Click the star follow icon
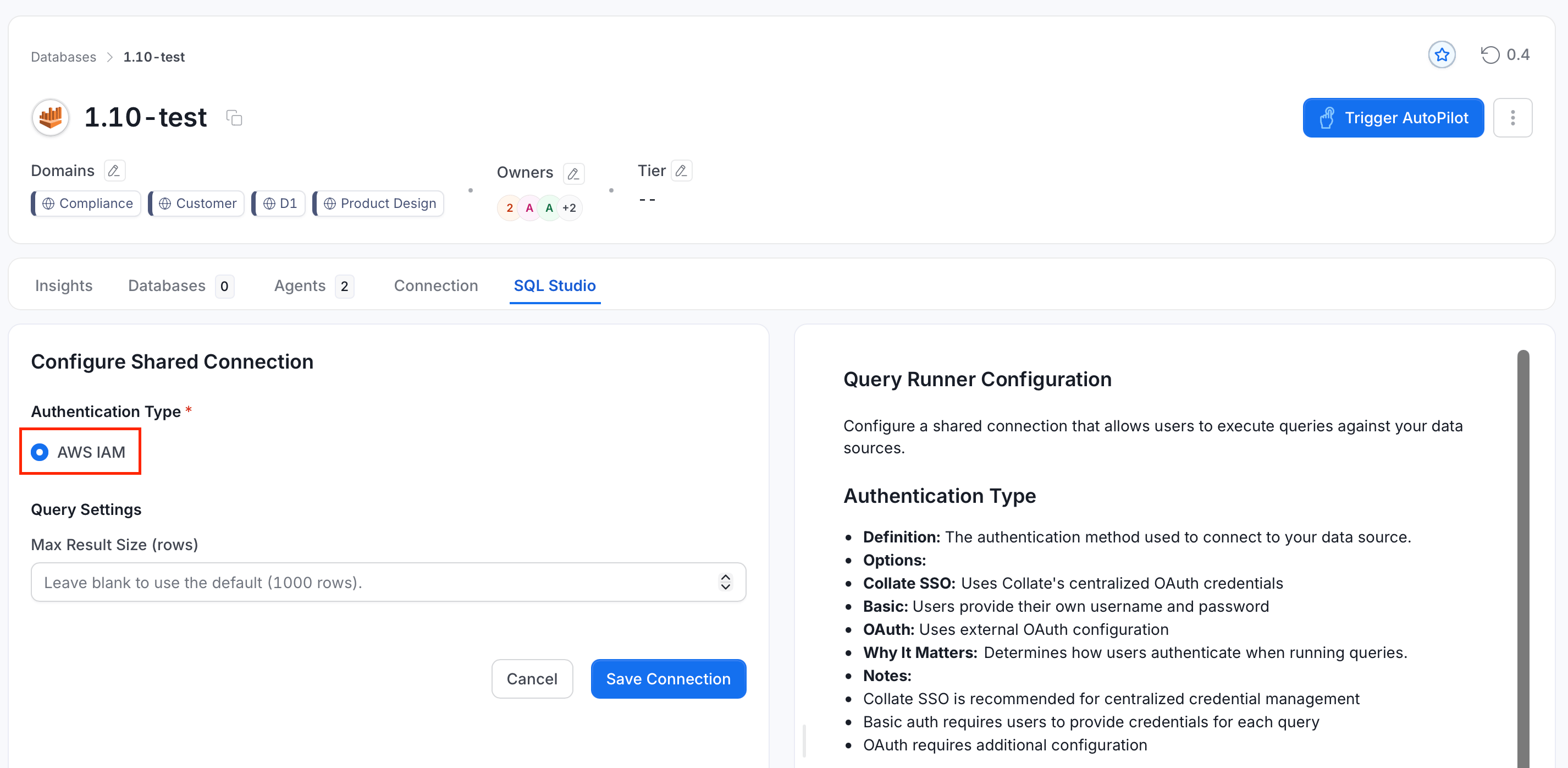The height and width of the screenshot is (768, 1568). pyautogui.click(x=1442, y=56)
